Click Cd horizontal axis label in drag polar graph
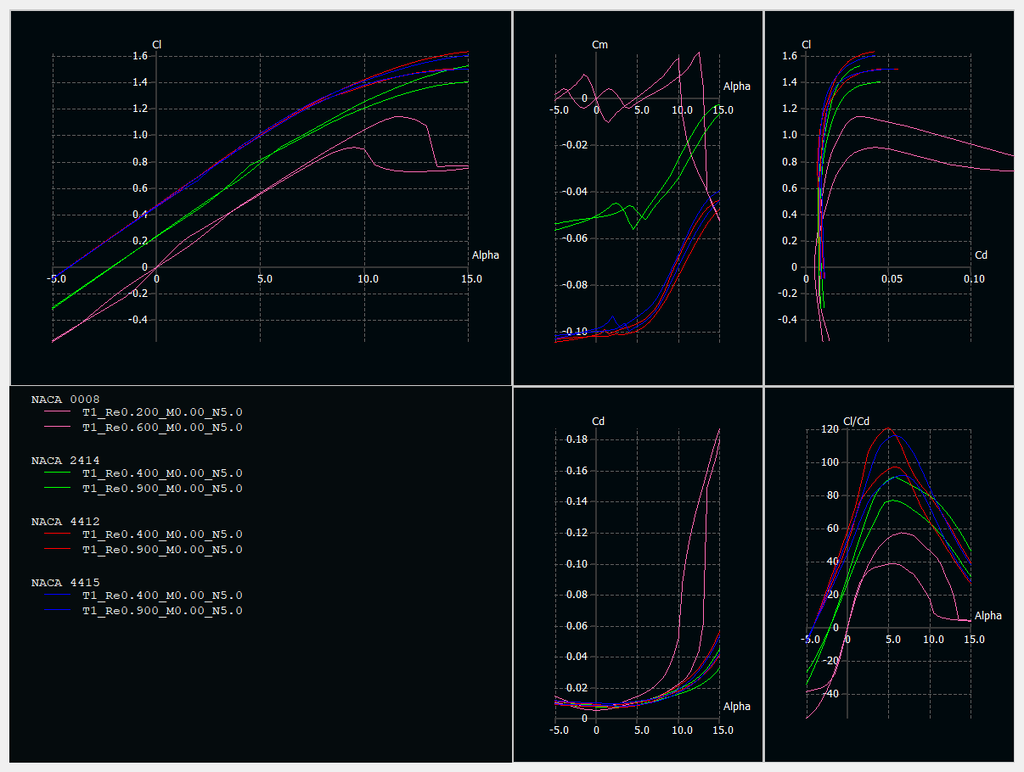This screenshot has height=772, width=1024. coord(981,255)
